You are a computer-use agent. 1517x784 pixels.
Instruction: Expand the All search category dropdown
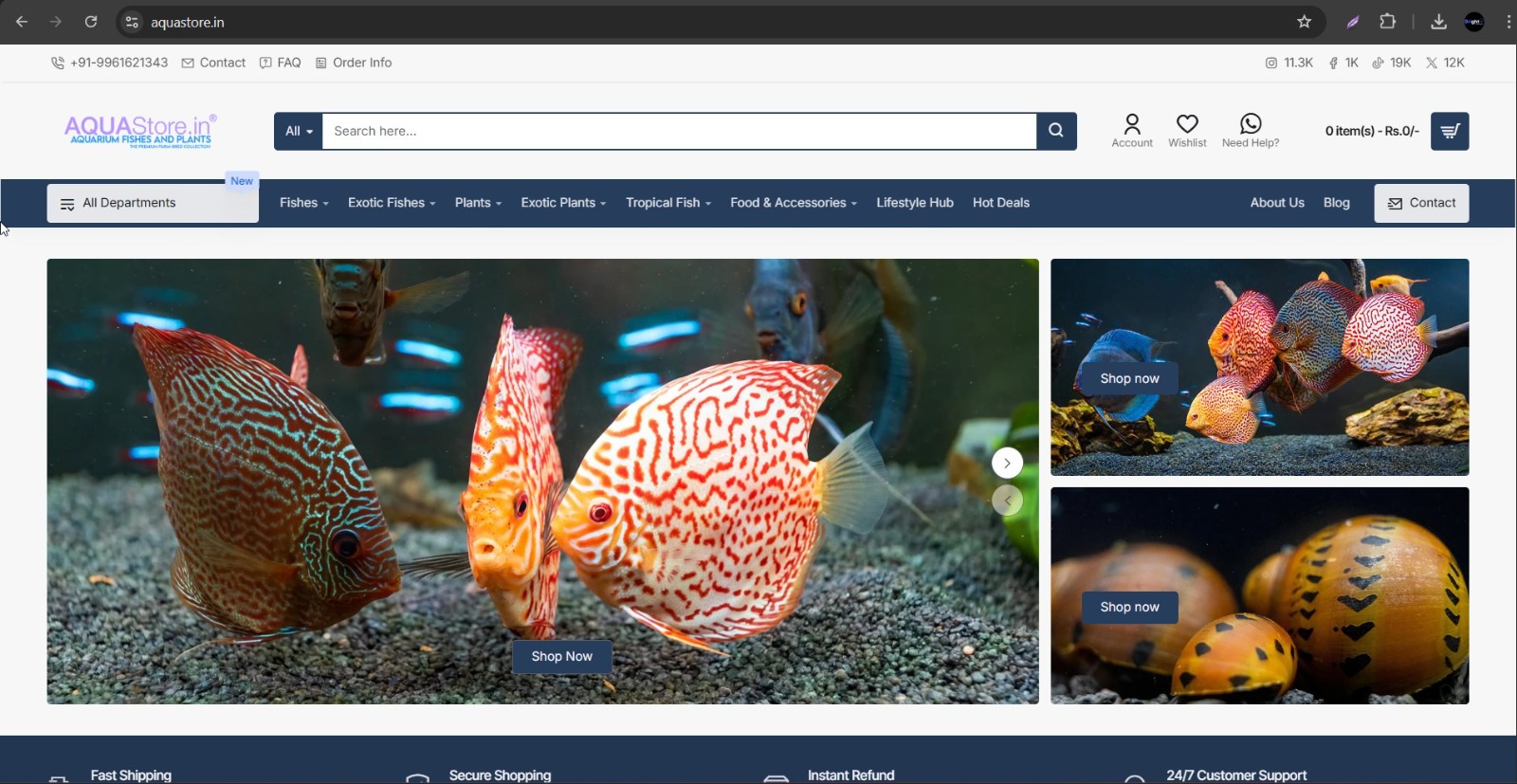(x=299, y=131)
